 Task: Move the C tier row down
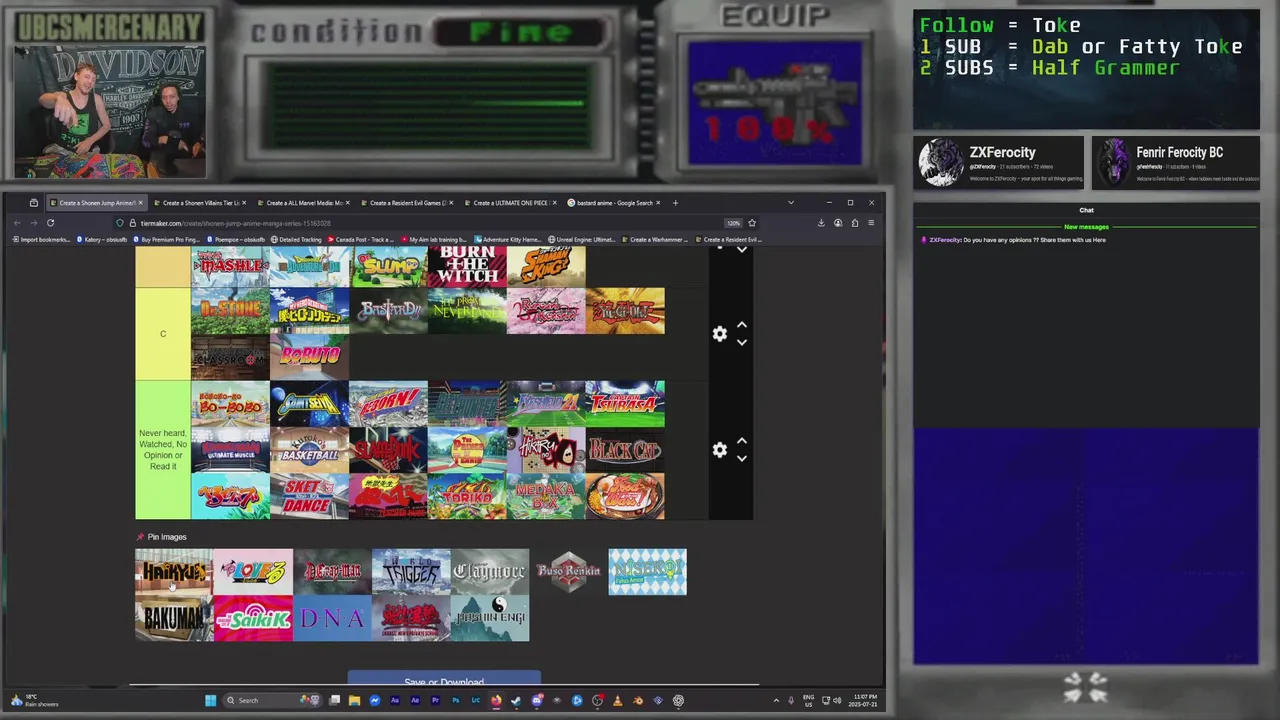742,342
